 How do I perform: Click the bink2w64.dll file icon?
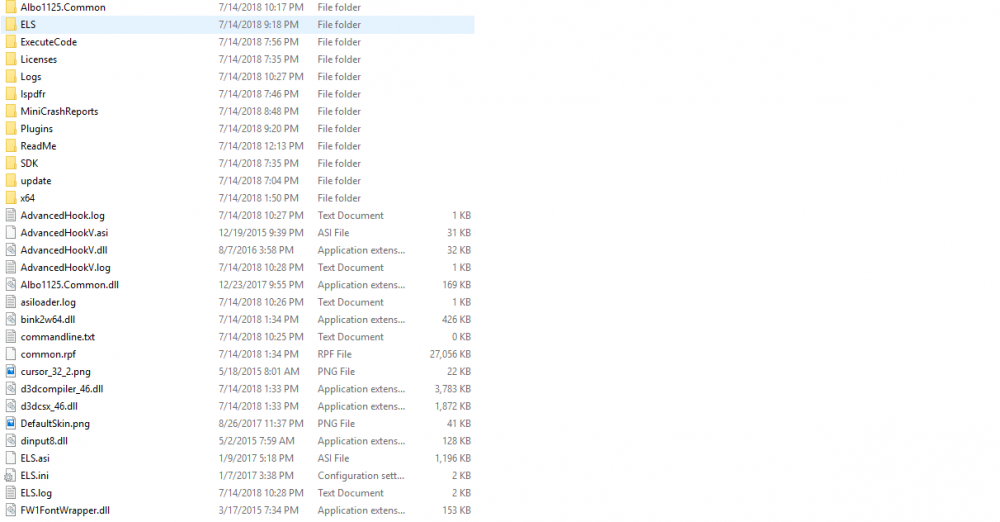click(x=10, y=319)
